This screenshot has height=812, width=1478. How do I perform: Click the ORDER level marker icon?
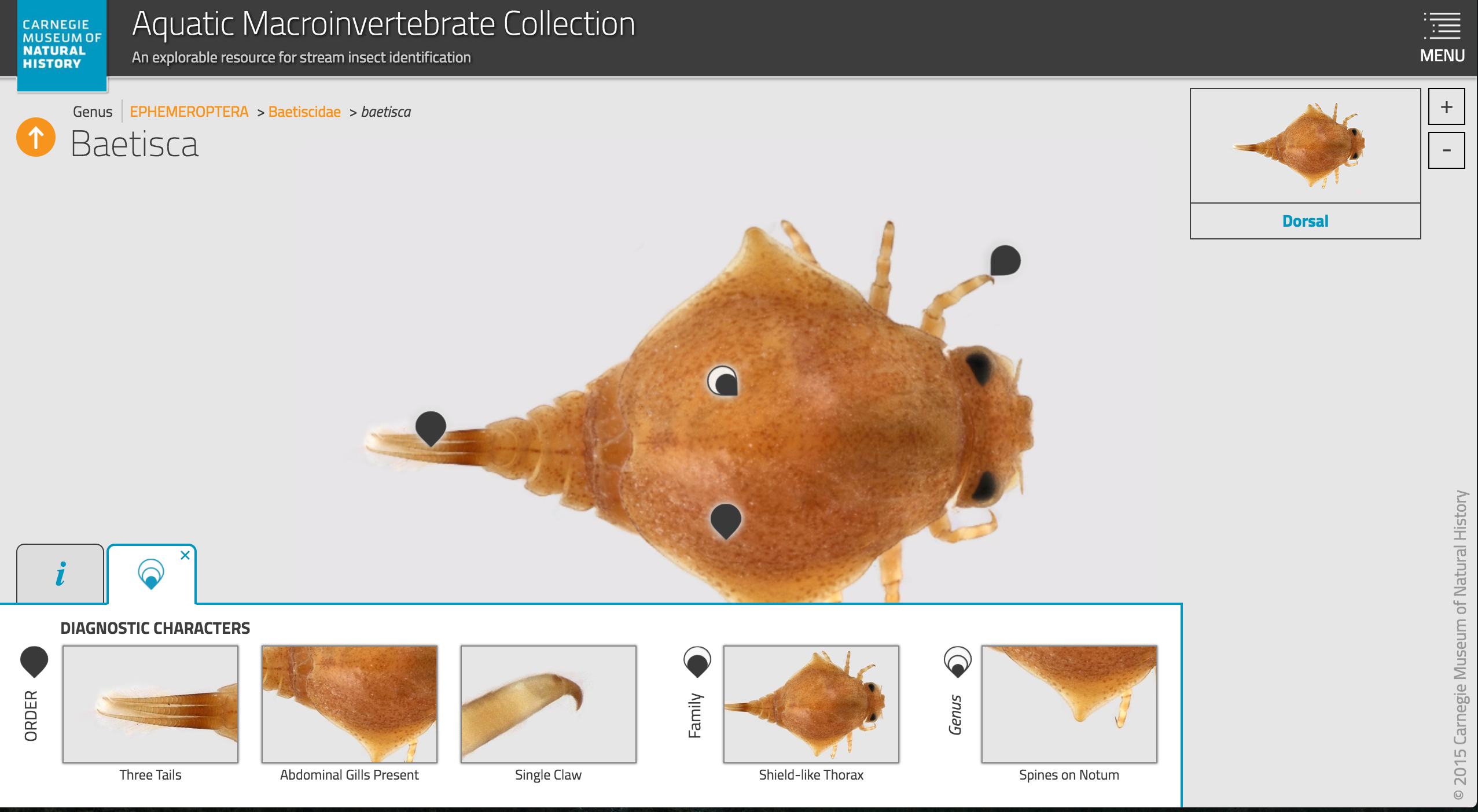tap(34, 662)
